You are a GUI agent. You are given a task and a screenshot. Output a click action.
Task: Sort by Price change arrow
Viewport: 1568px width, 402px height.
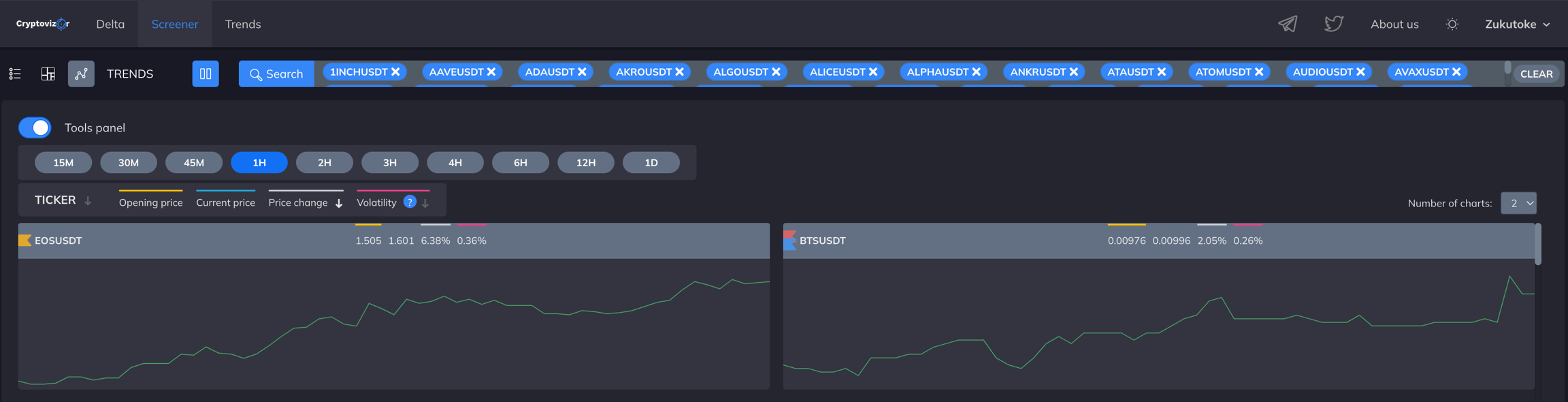(x=339, y=203)
